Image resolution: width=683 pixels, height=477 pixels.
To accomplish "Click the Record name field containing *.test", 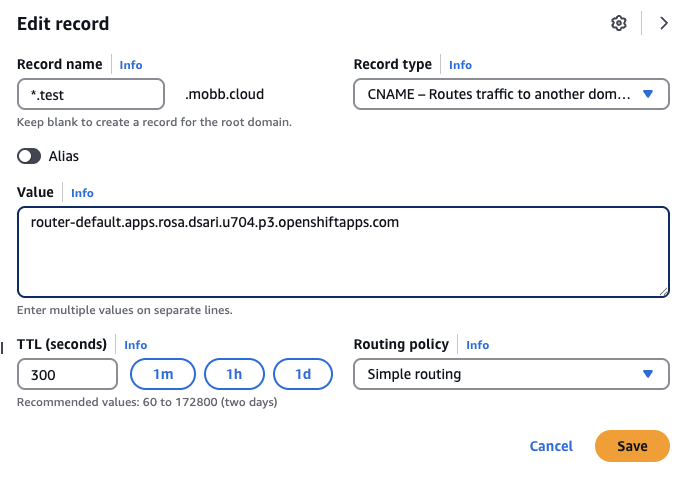I will pyautogui.click(x=91, y=94).
